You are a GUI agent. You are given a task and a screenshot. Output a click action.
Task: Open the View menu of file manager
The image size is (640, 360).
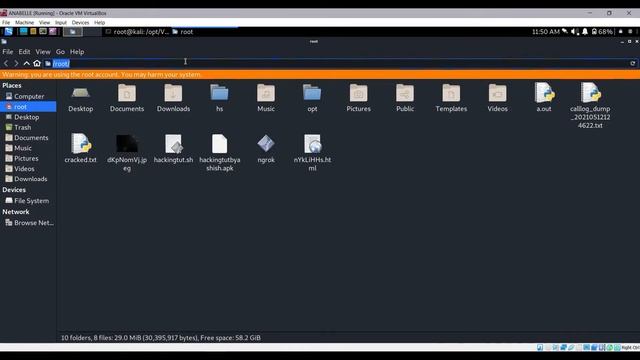click(x=43, y=52)
